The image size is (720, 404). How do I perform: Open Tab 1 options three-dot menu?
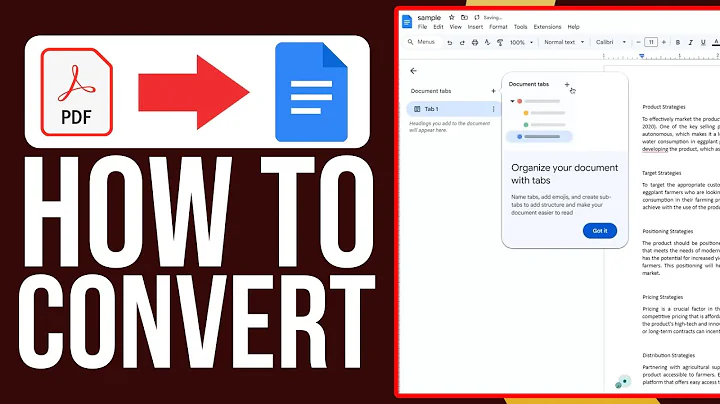point(494,109)
